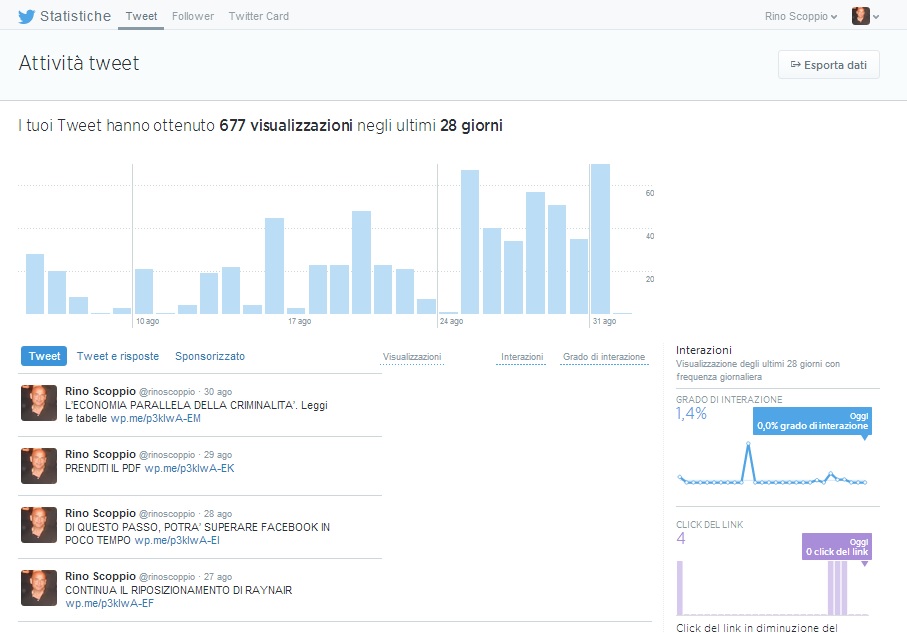Sort by the Interazioni column header
This screenshot has width=907, height=633.
522,357
